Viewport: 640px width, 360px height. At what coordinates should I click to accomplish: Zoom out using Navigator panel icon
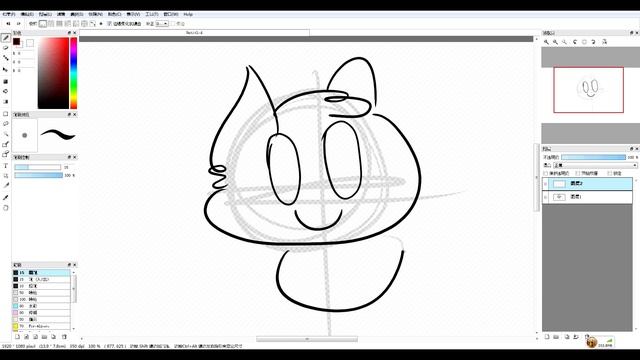coord(556,42)
